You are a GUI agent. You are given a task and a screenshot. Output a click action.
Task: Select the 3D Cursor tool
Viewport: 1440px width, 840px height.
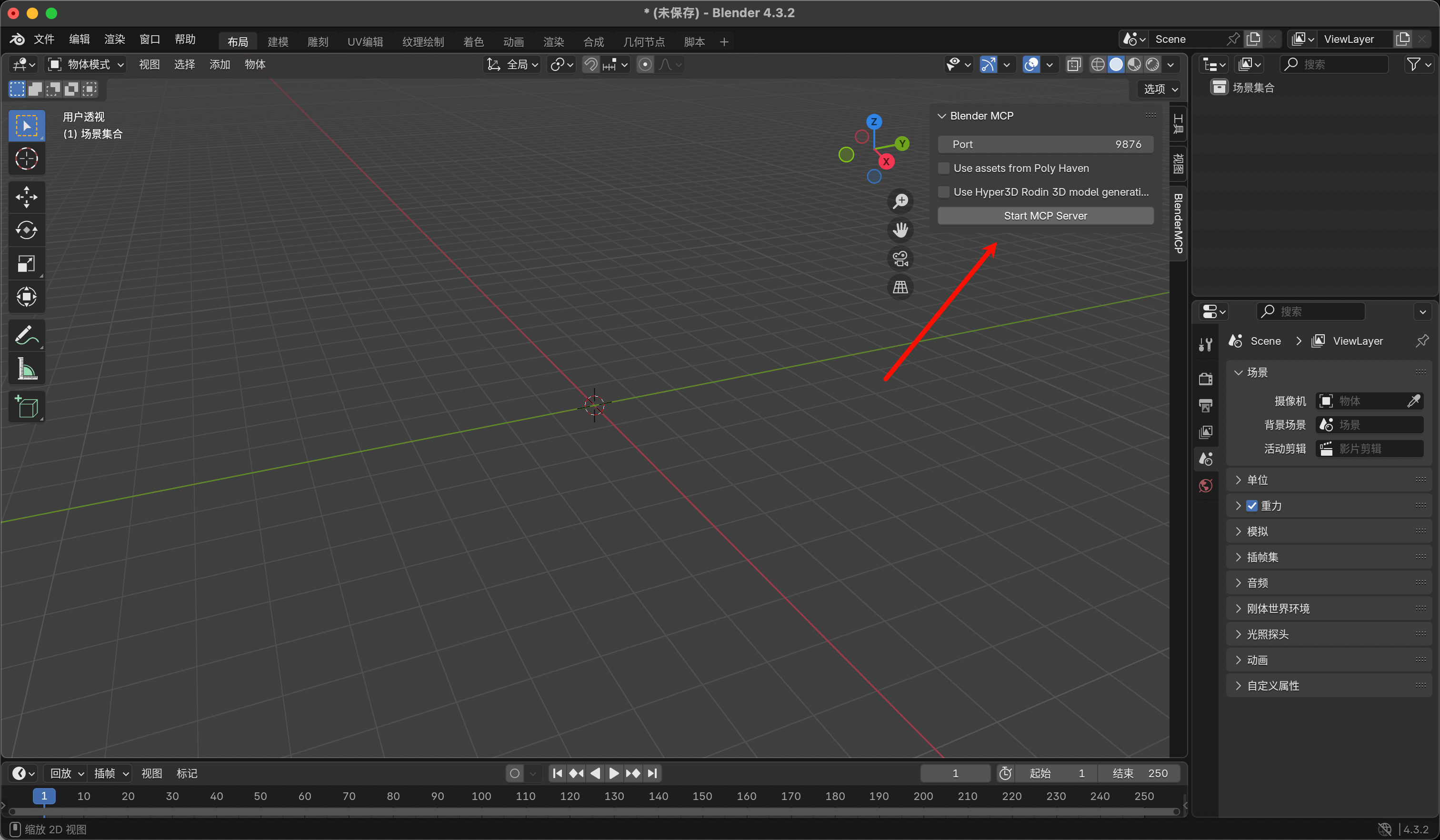click(26, 159)
